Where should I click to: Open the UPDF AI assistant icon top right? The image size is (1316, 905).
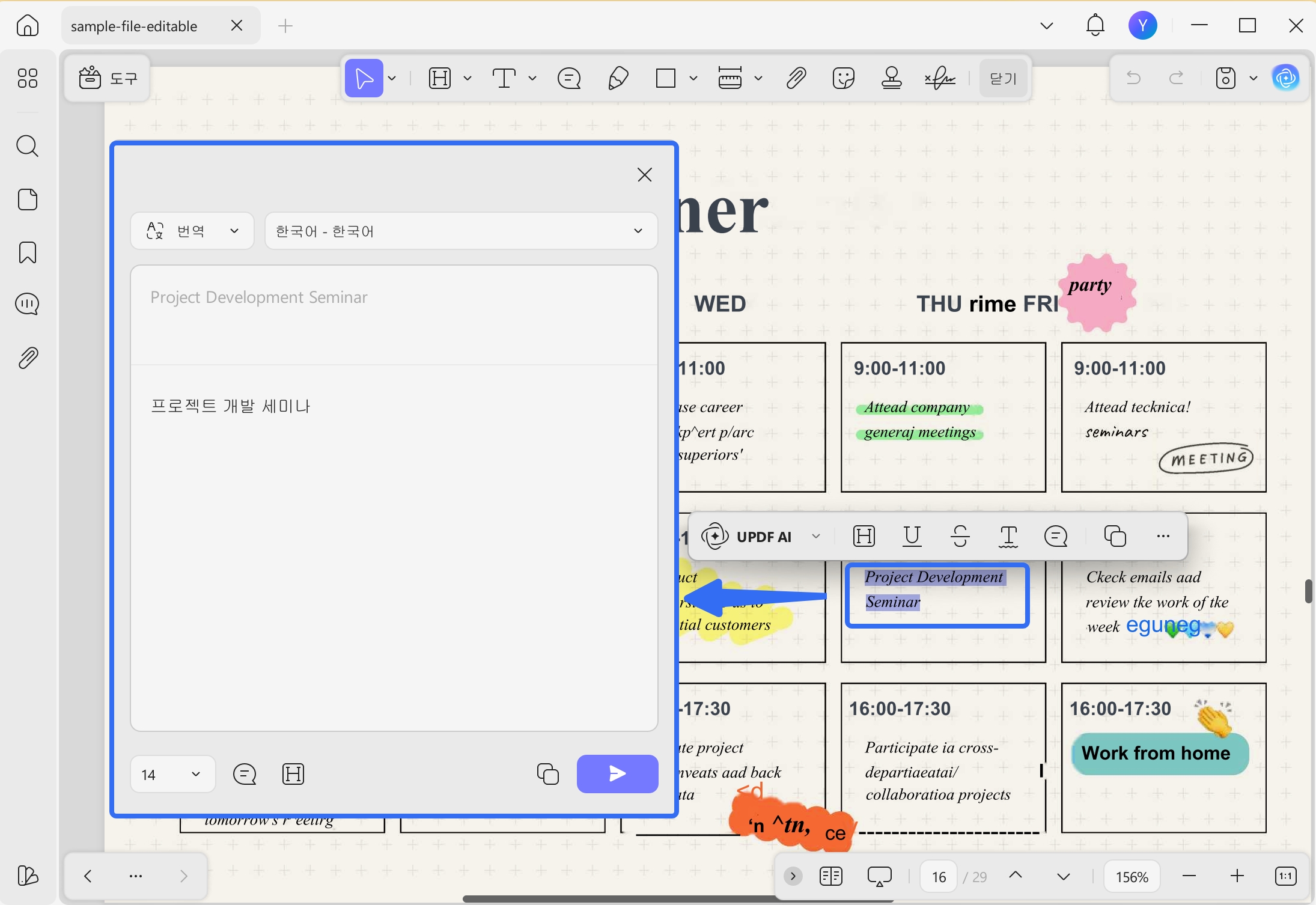pyautogui.click(x=1286, y=78)
